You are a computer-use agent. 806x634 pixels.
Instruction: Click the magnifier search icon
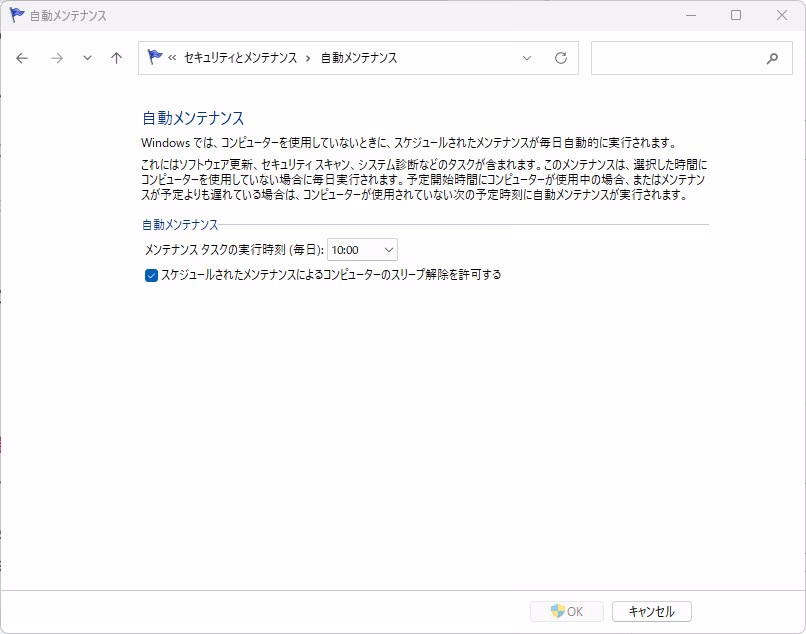click(772, 58)
